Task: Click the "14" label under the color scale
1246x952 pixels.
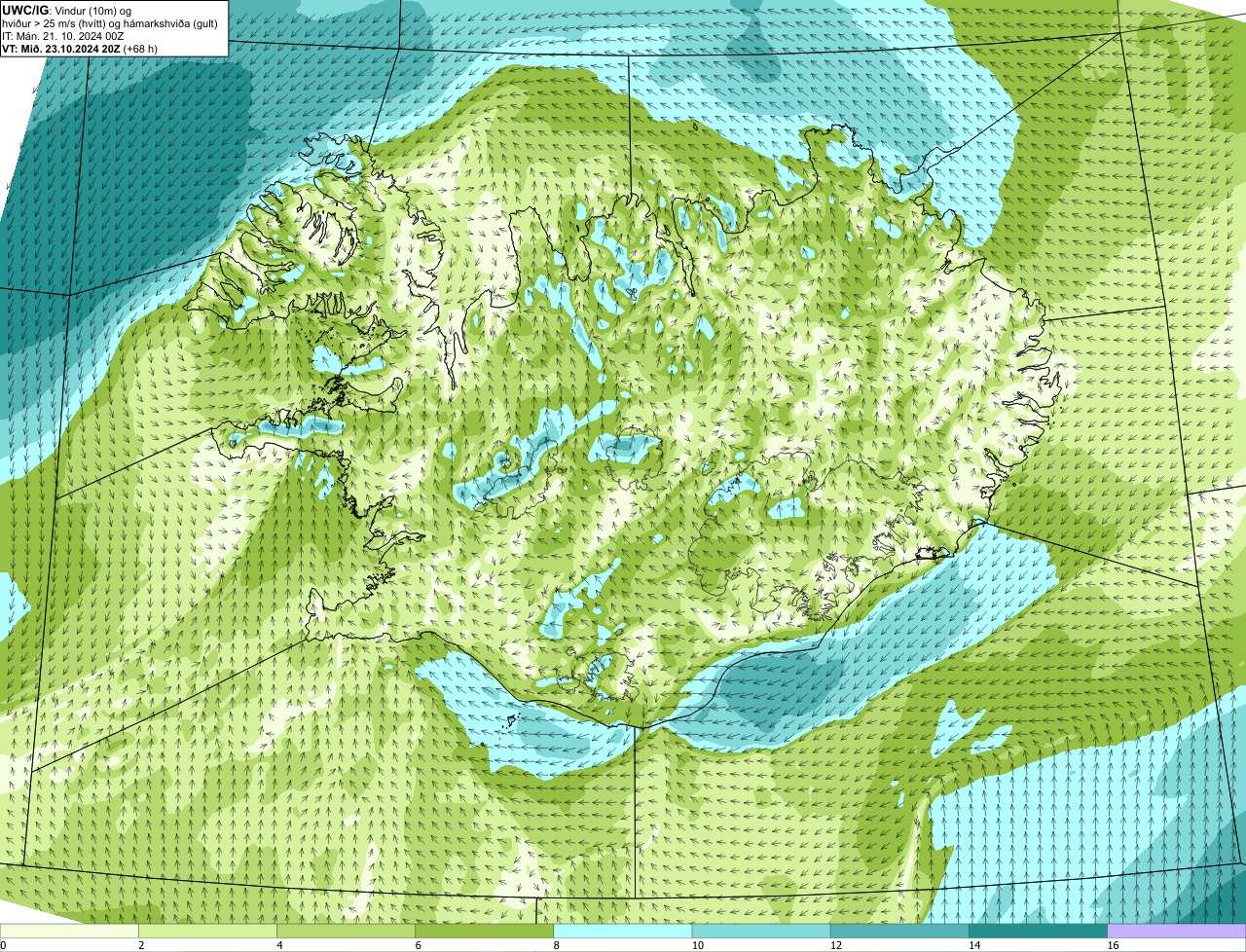Action: click(974, 945)
